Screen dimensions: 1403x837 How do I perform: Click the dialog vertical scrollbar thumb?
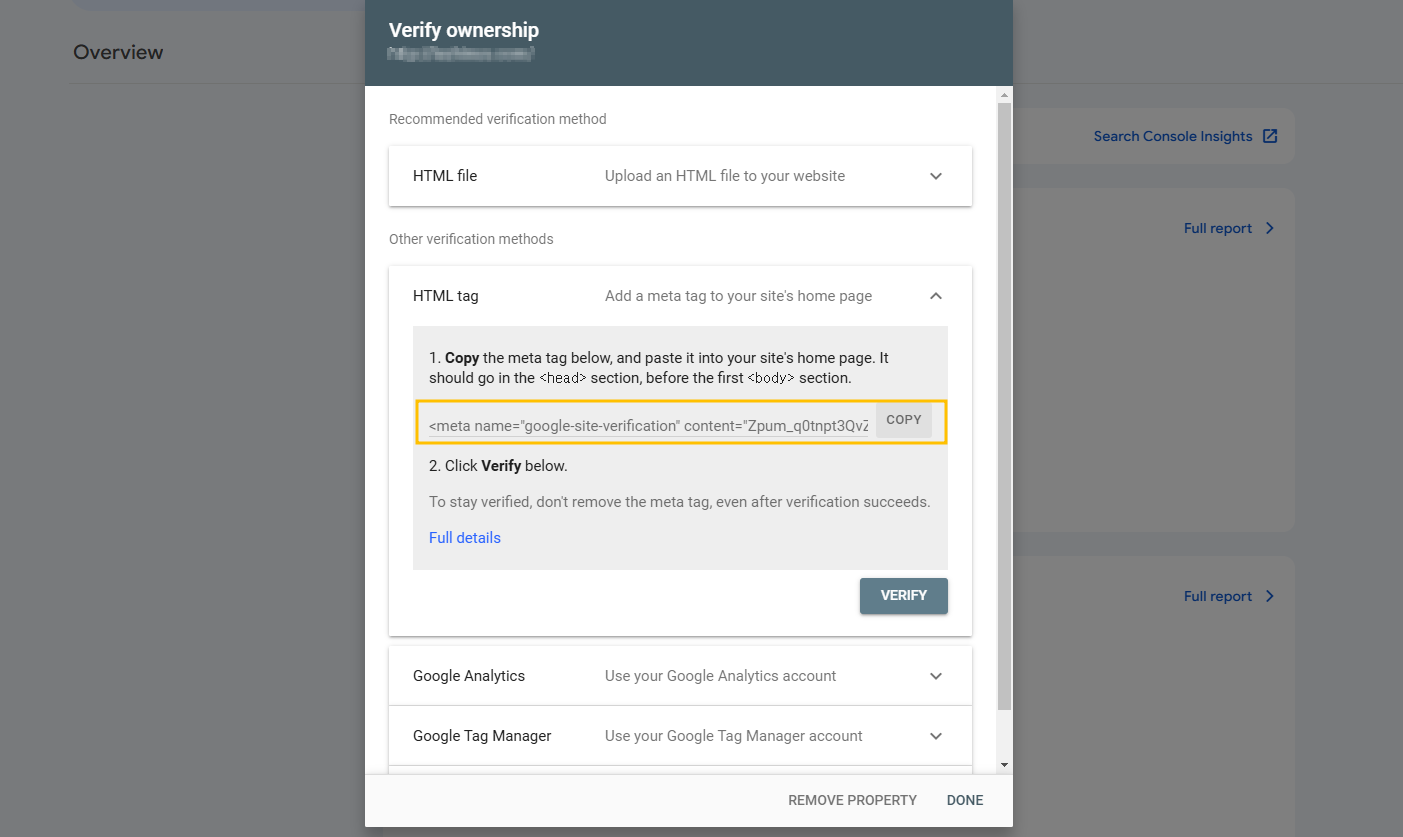coord(1005,406)
